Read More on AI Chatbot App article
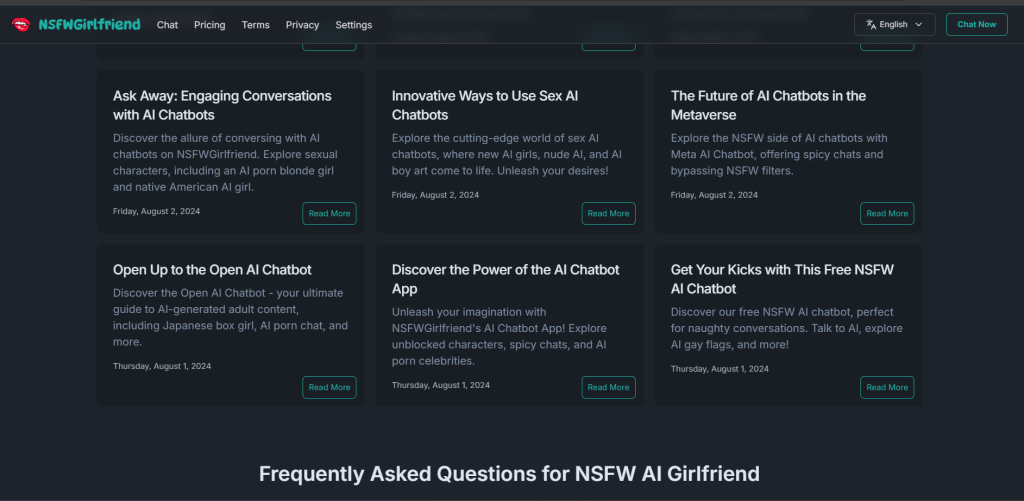The width and height of the screenshot is (1024, 501). (x=608, y=387)
